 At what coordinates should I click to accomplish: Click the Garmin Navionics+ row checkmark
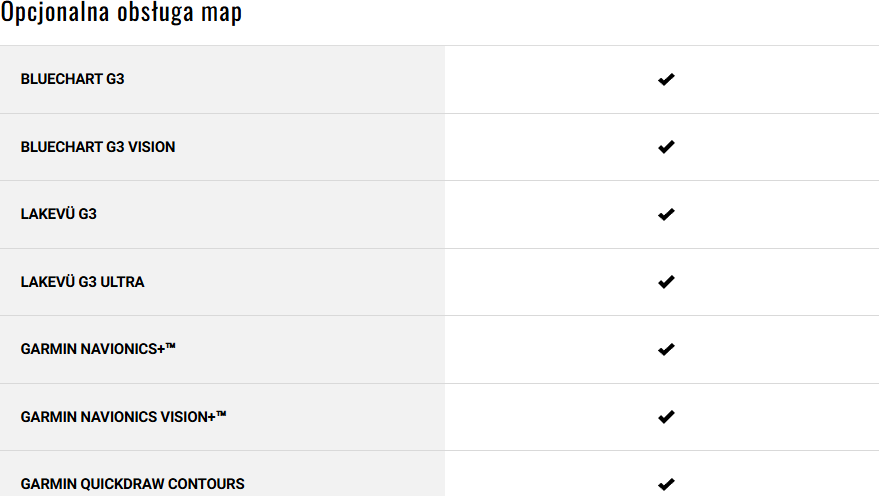click(666, 349)
